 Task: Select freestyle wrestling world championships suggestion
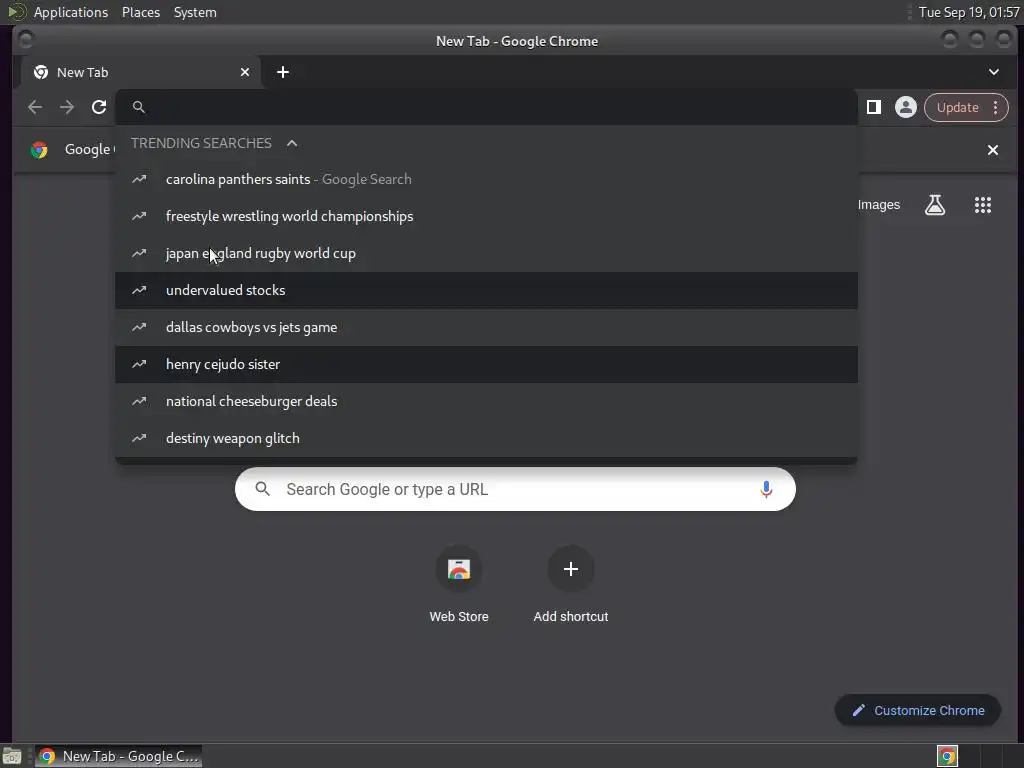486,216
